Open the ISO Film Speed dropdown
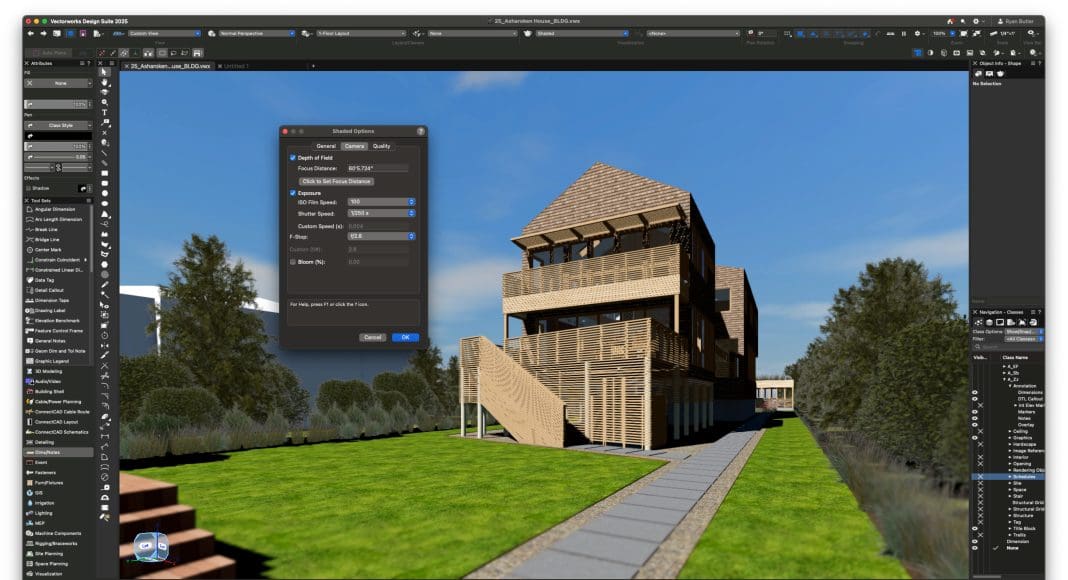Image resolution: width=1068 pixels, height=580 pixels. (x=380, y=202)
